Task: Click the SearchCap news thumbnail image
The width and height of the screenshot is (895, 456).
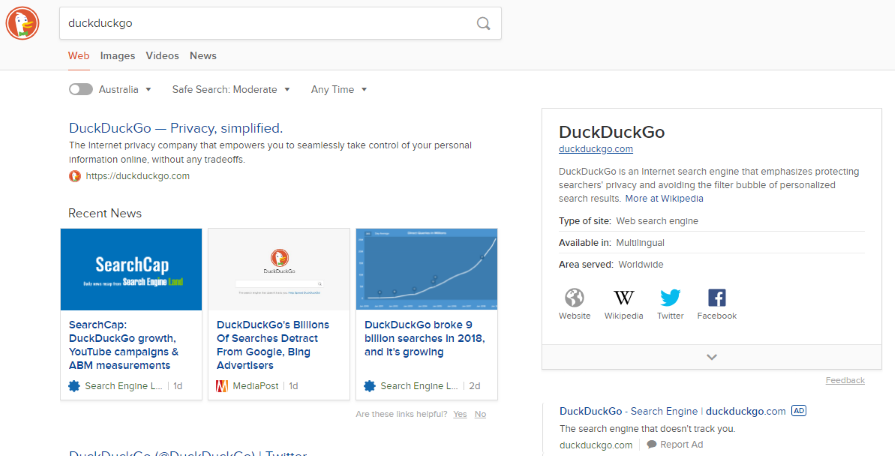Action: click(x=131, y=268)
